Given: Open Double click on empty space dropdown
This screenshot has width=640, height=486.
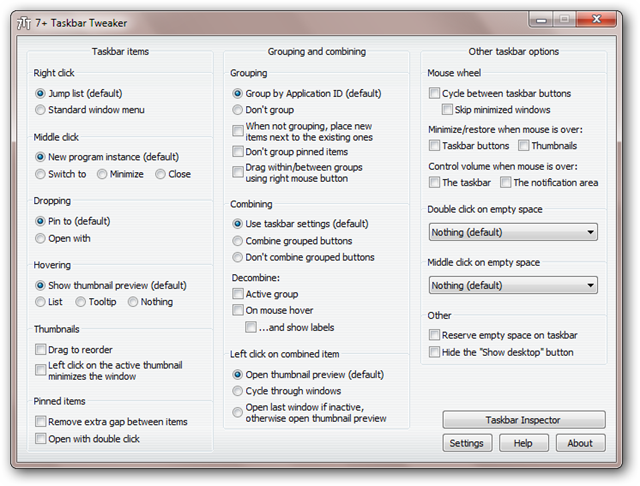Looking at the screenshot, I should pyautogui.click(x=513, y=232).
